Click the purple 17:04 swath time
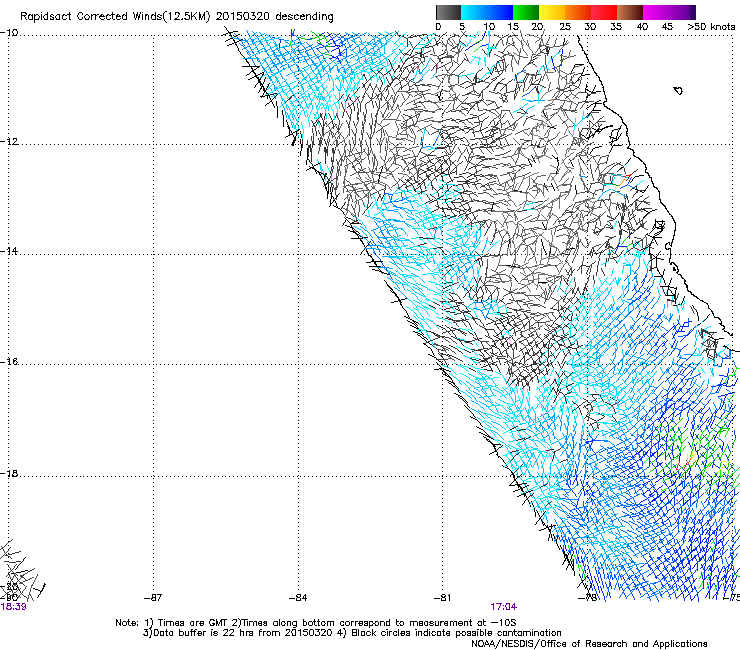The height and width of the screenshot is (650, 740). click(x=504, y=607)
